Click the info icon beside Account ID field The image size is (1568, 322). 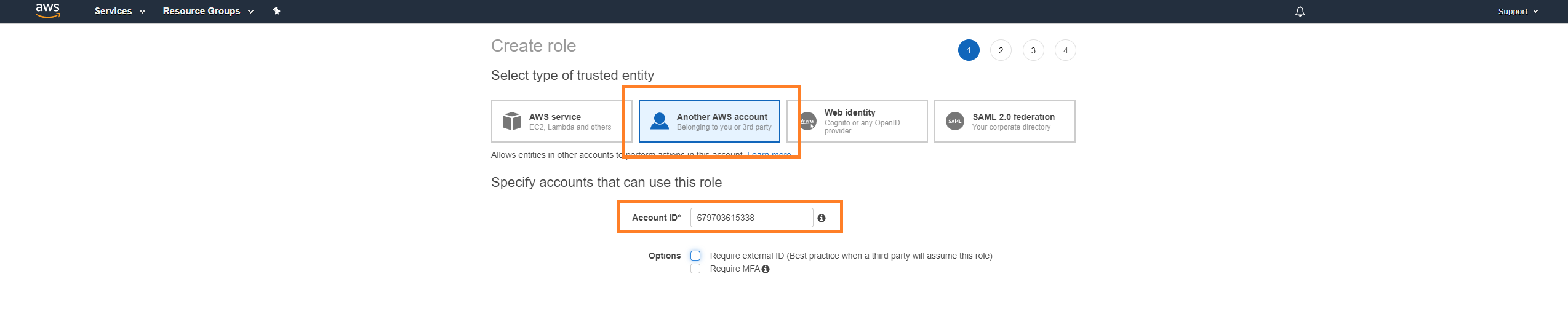822,218
